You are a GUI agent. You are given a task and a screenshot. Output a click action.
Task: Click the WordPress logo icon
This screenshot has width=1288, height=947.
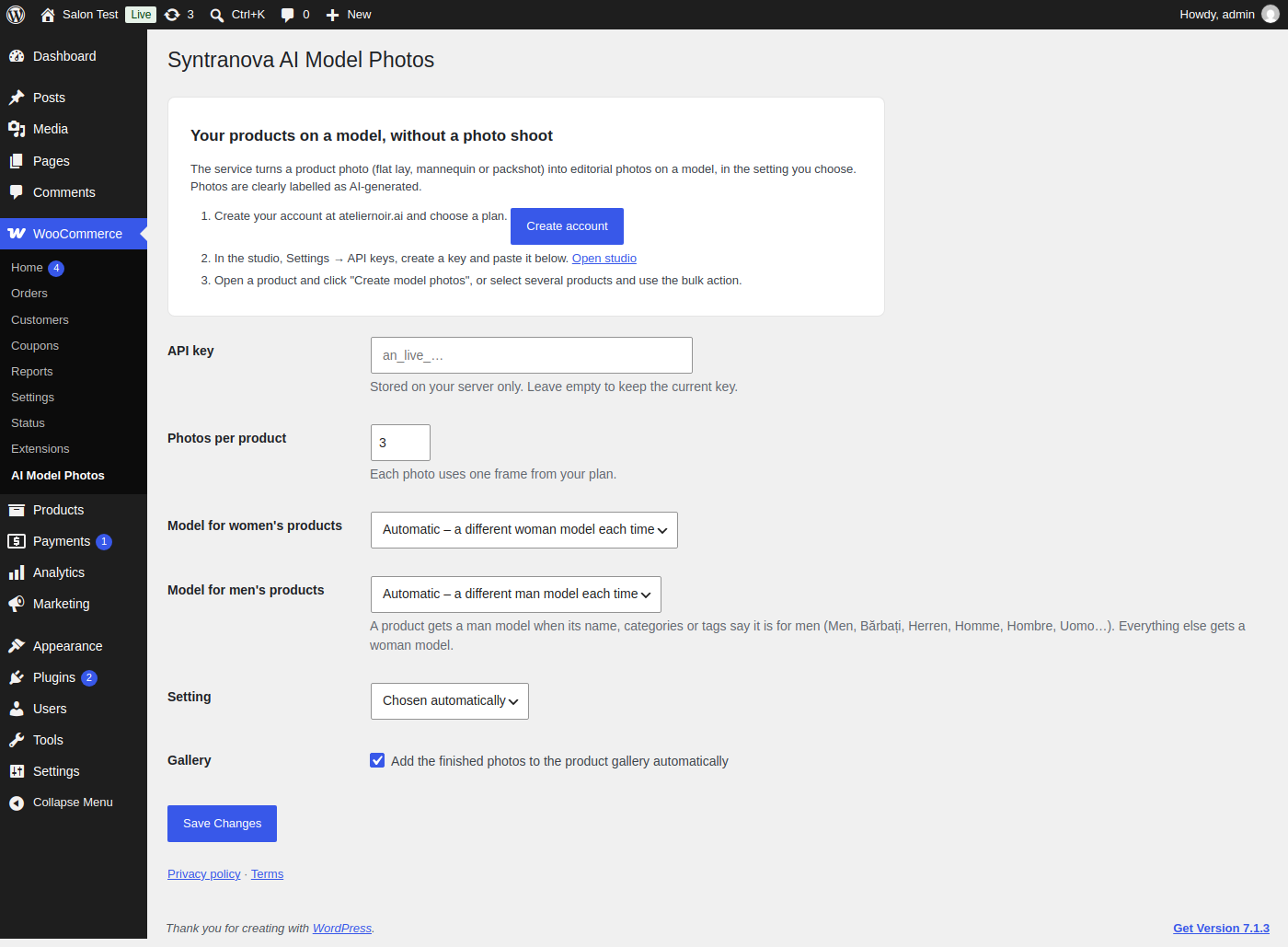point(16,15)
